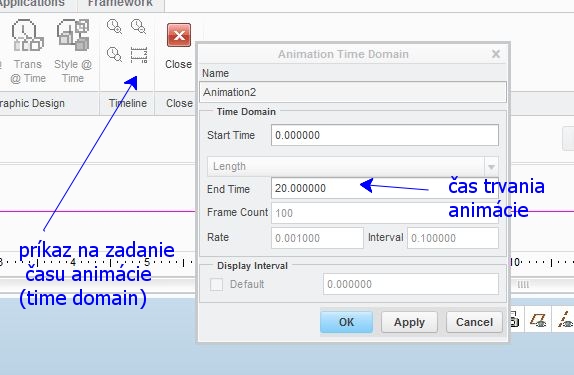574x375 pixels.
Task: Click the timeline zoom in magnifier icon
Action: click(114, 27)
